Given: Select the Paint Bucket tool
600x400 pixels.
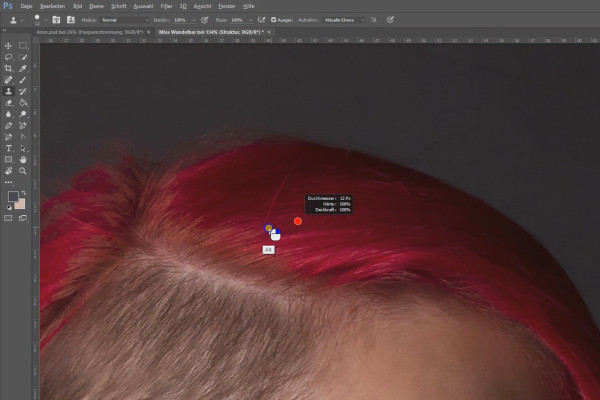Looking at the screenshot, I should tap(23, 103).
